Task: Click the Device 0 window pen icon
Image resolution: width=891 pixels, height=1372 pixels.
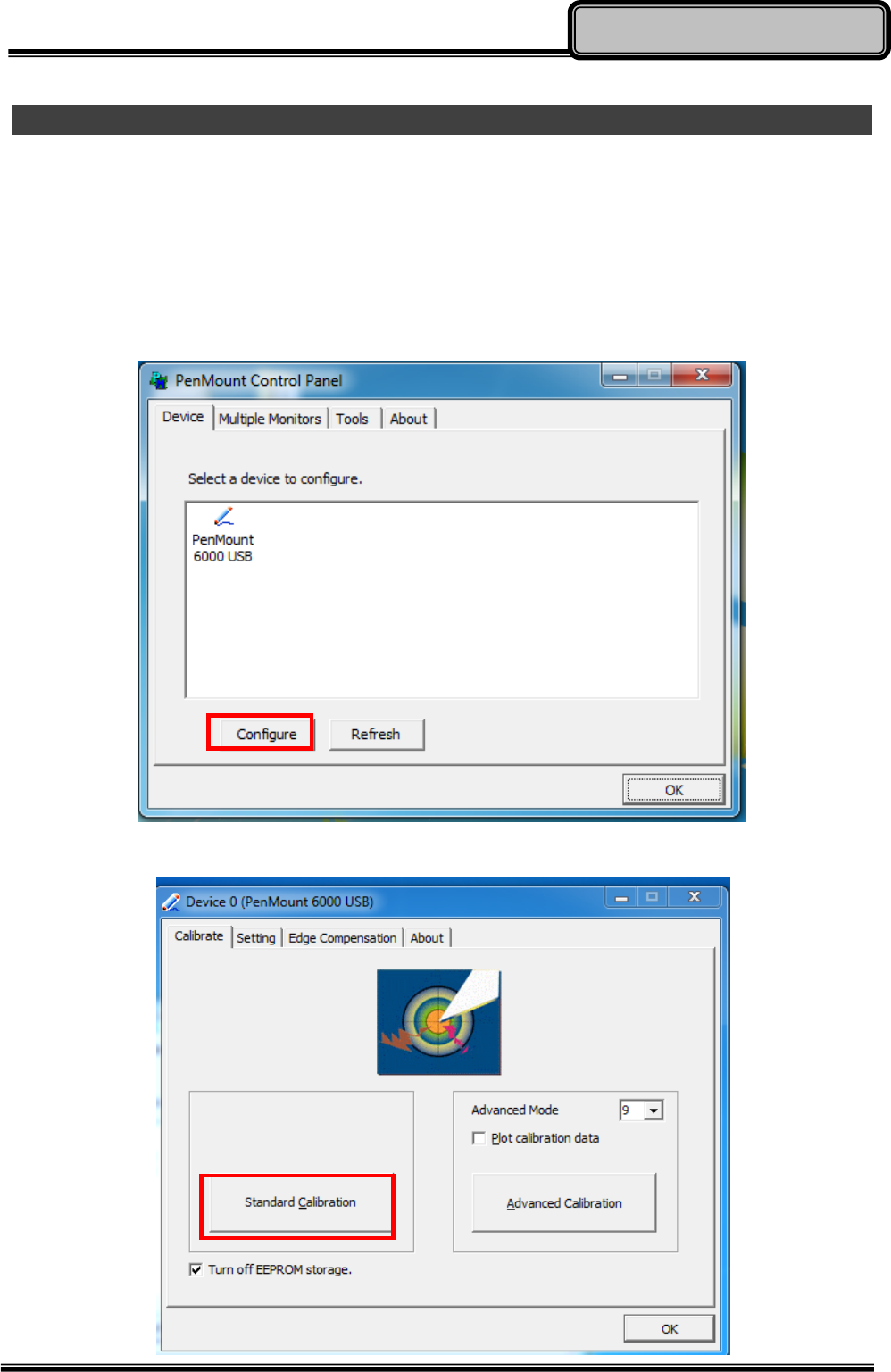Action: tap(171, 902)
